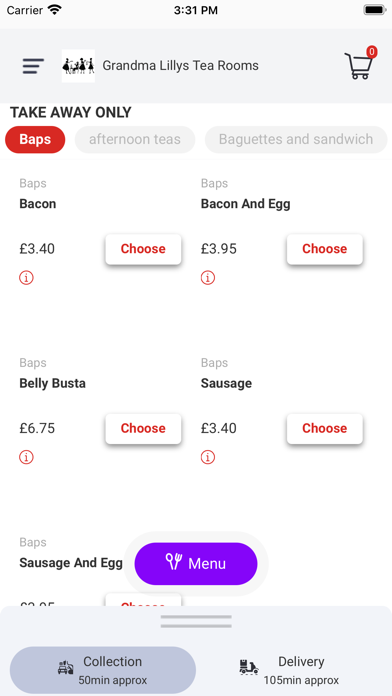
Task: Select the Baps category tab
Action: click(35, 139)
